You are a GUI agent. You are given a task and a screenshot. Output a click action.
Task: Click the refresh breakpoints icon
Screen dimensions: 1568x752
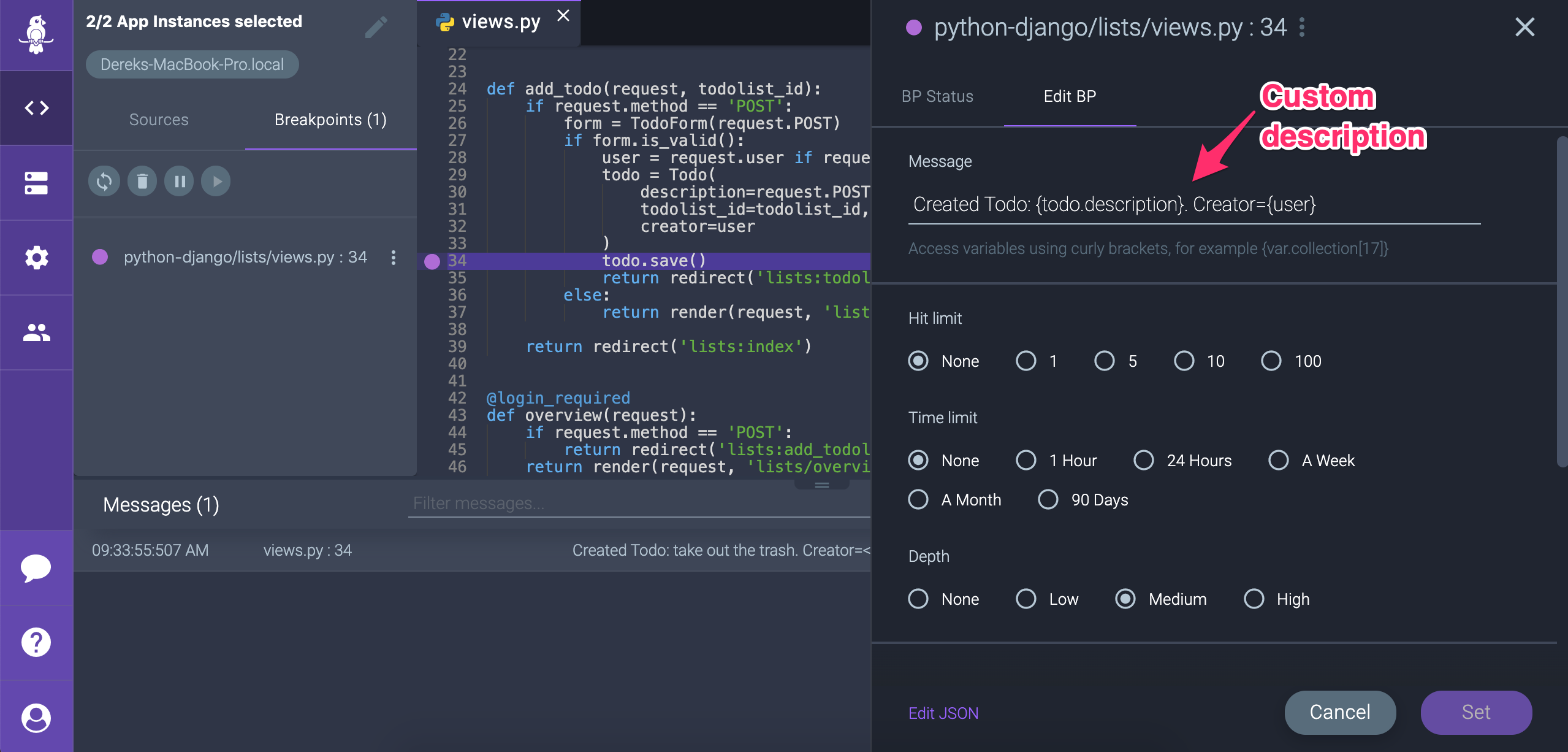[x=104, y=182]
